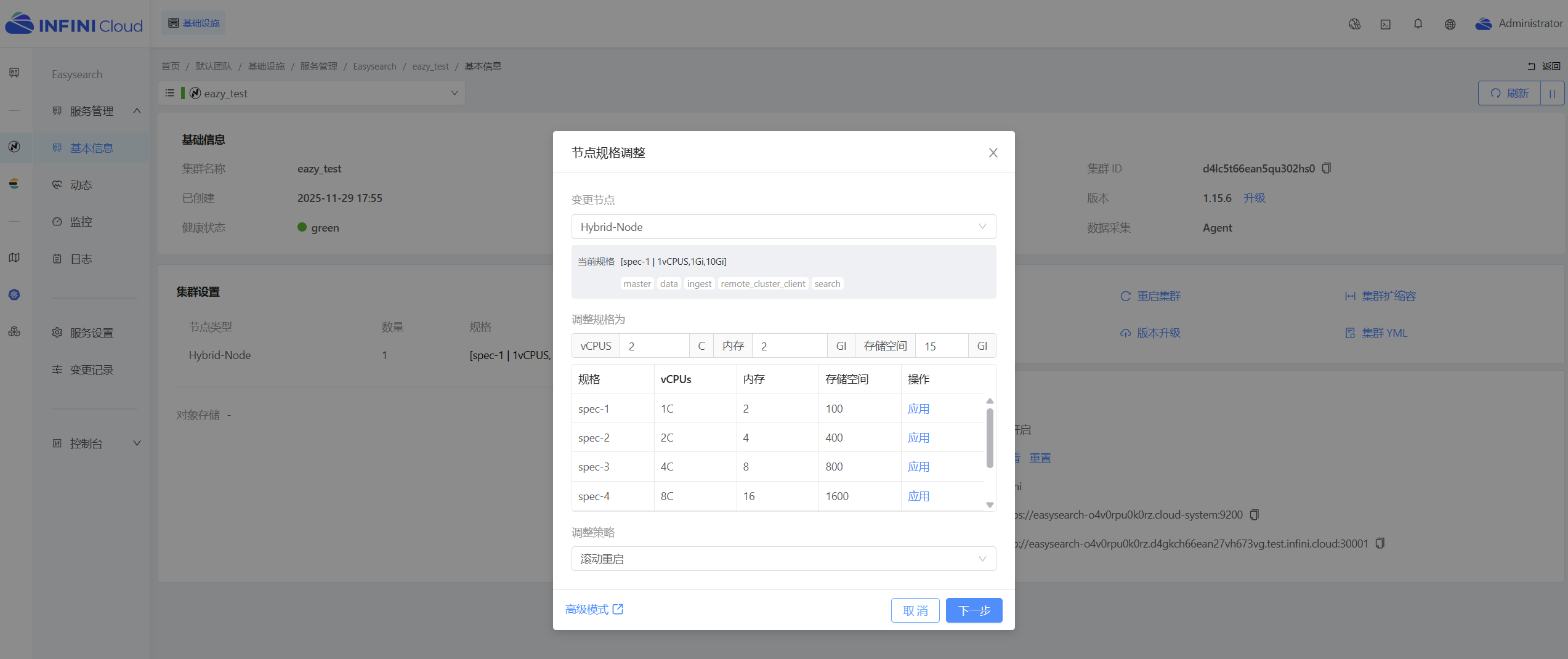Apply the spec-3 specification
The height and width of the screenshot is (659, 1568).
918,467
